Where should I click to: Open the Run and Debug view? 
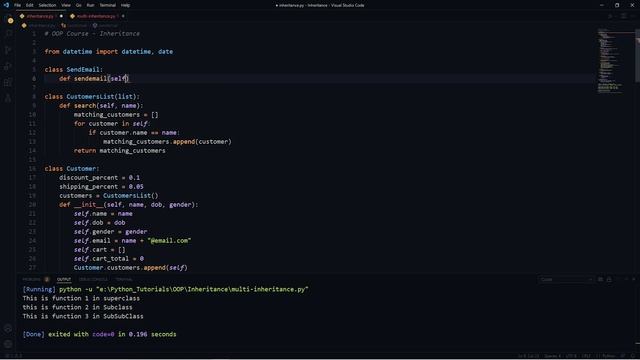tap(8, 66)
